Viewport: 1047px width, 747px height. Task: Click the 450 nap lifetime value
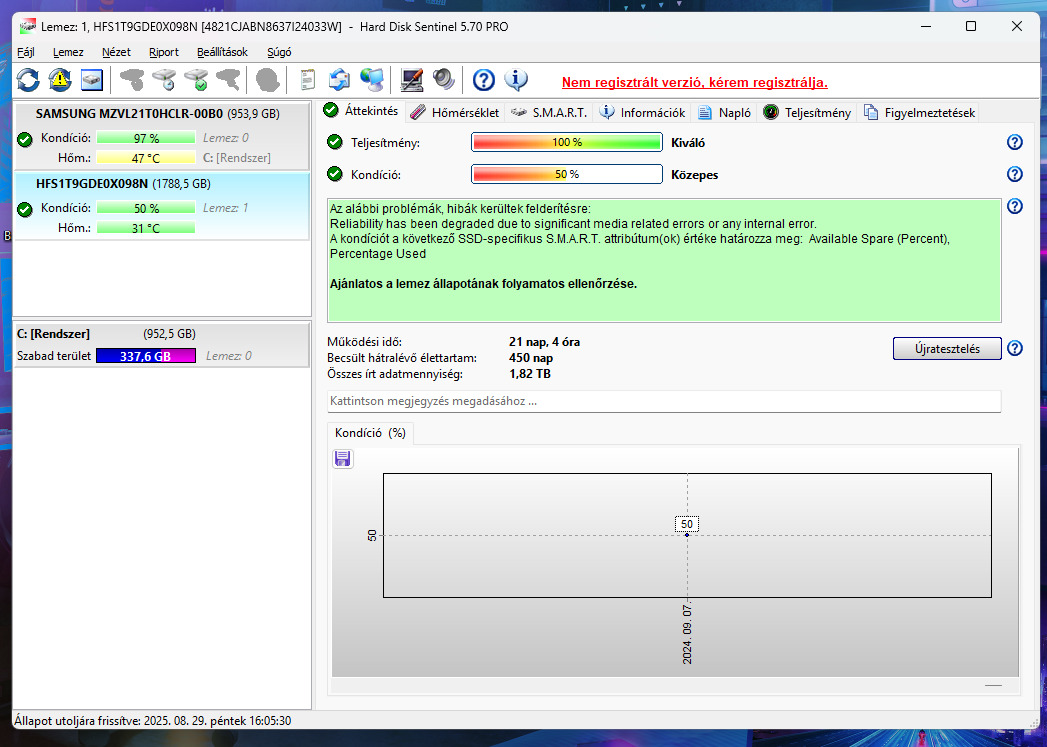pos(531,358)
